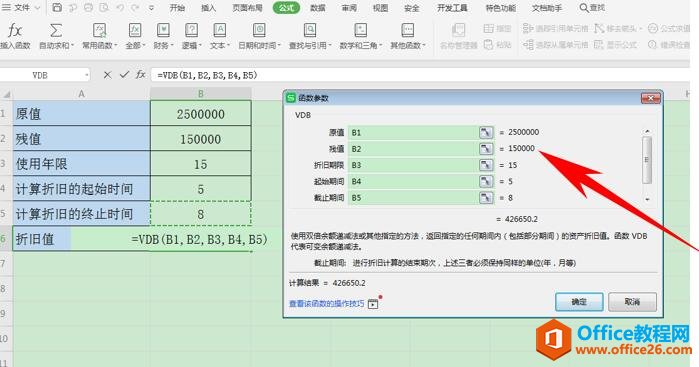Viewport: 699px width, 367px height.
Task: Switch to the 安全 (Security) tab
Action: pyautogui.click(x=411, y=8)
